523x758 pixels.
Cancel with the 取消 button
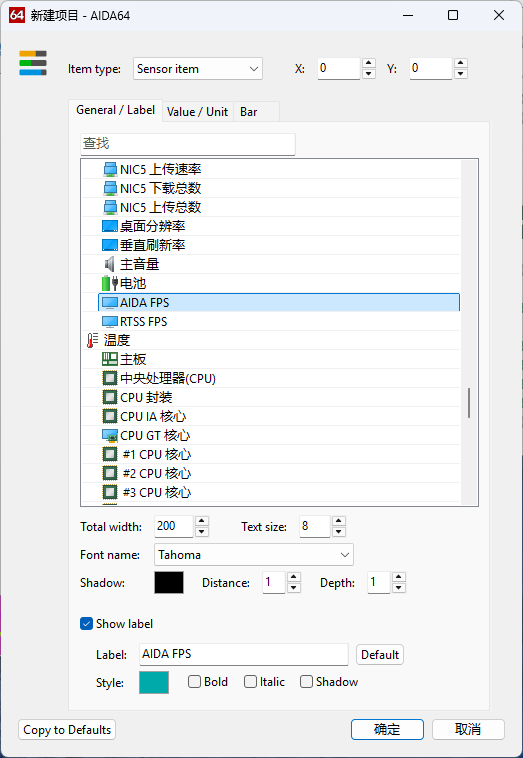[x=468, y=729]
